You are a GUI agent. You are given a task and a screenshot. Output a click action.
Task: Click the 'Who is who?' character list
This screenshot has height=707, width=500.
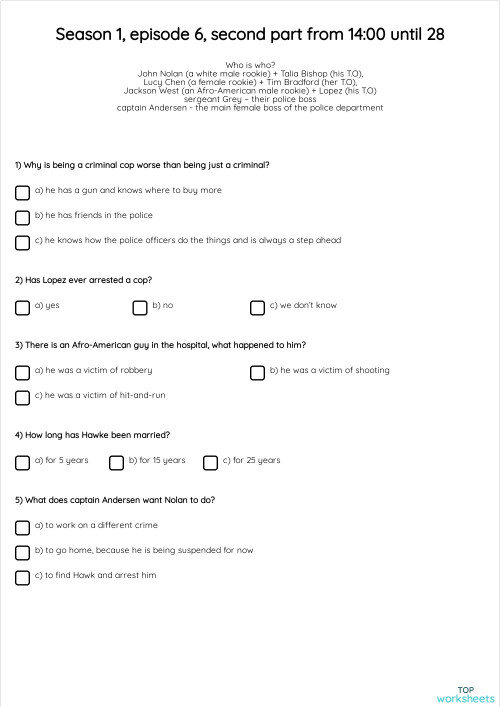click(250, 86)
